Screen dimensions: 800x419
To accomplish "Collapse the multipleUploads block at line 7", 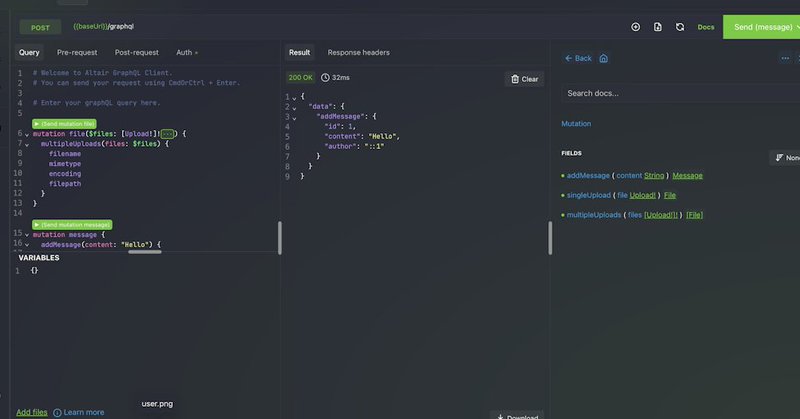I will (27, 145).
